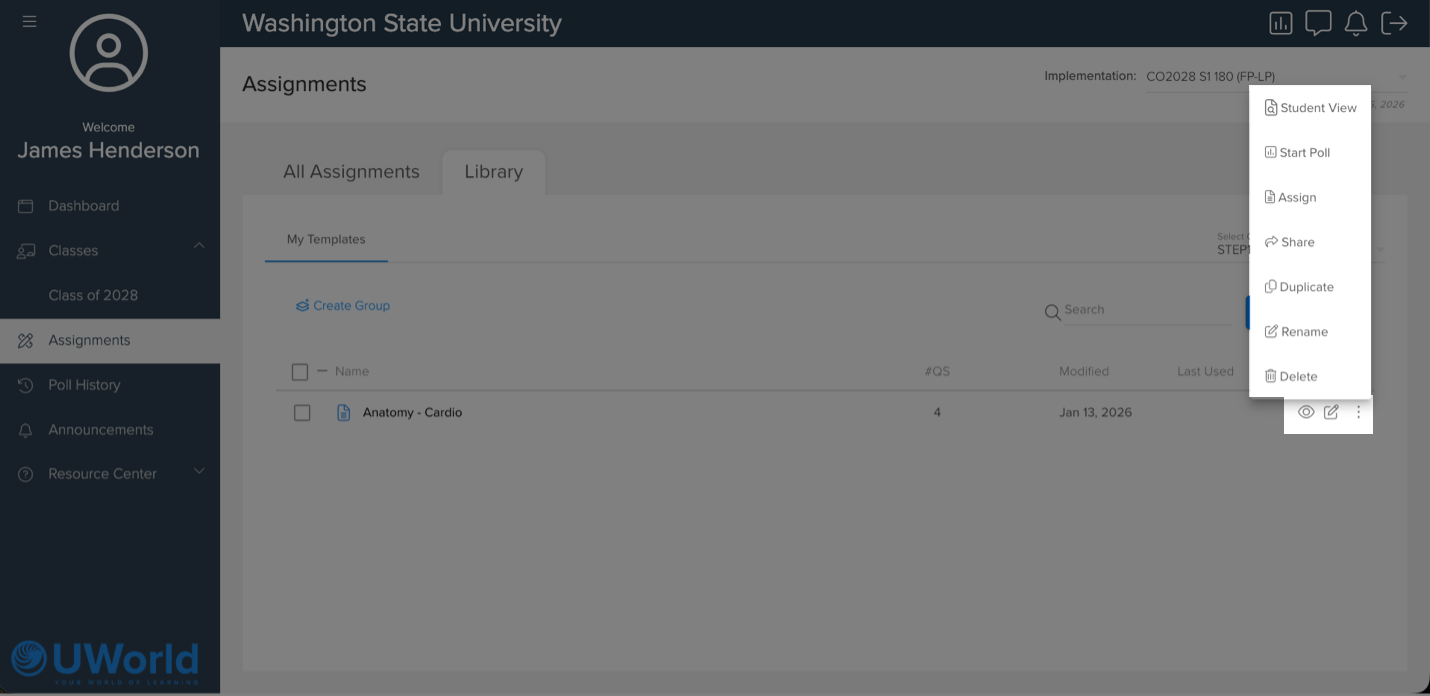Click the Search templates input field
Screen dimensions: 1430x696
1145,310
